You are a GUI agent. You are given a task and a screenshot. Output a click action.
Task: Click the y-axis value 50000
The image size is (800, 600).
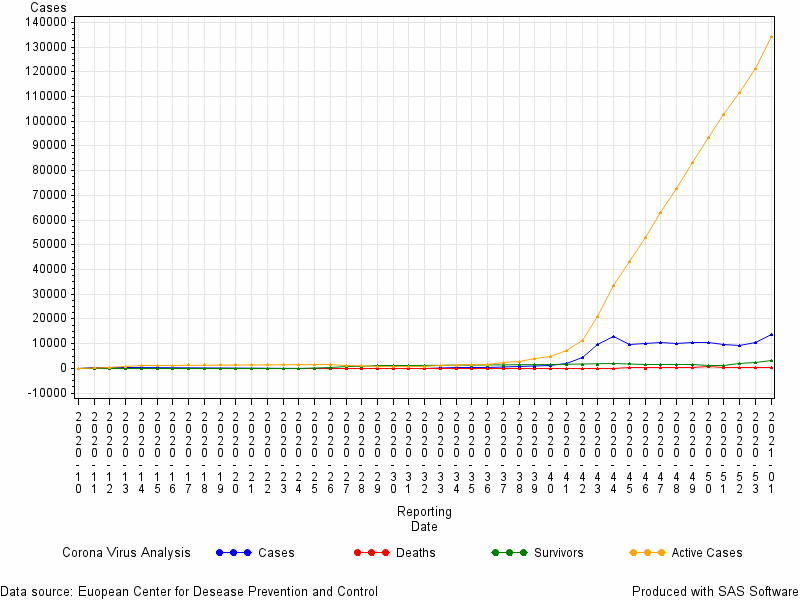[x=48, y=244]
